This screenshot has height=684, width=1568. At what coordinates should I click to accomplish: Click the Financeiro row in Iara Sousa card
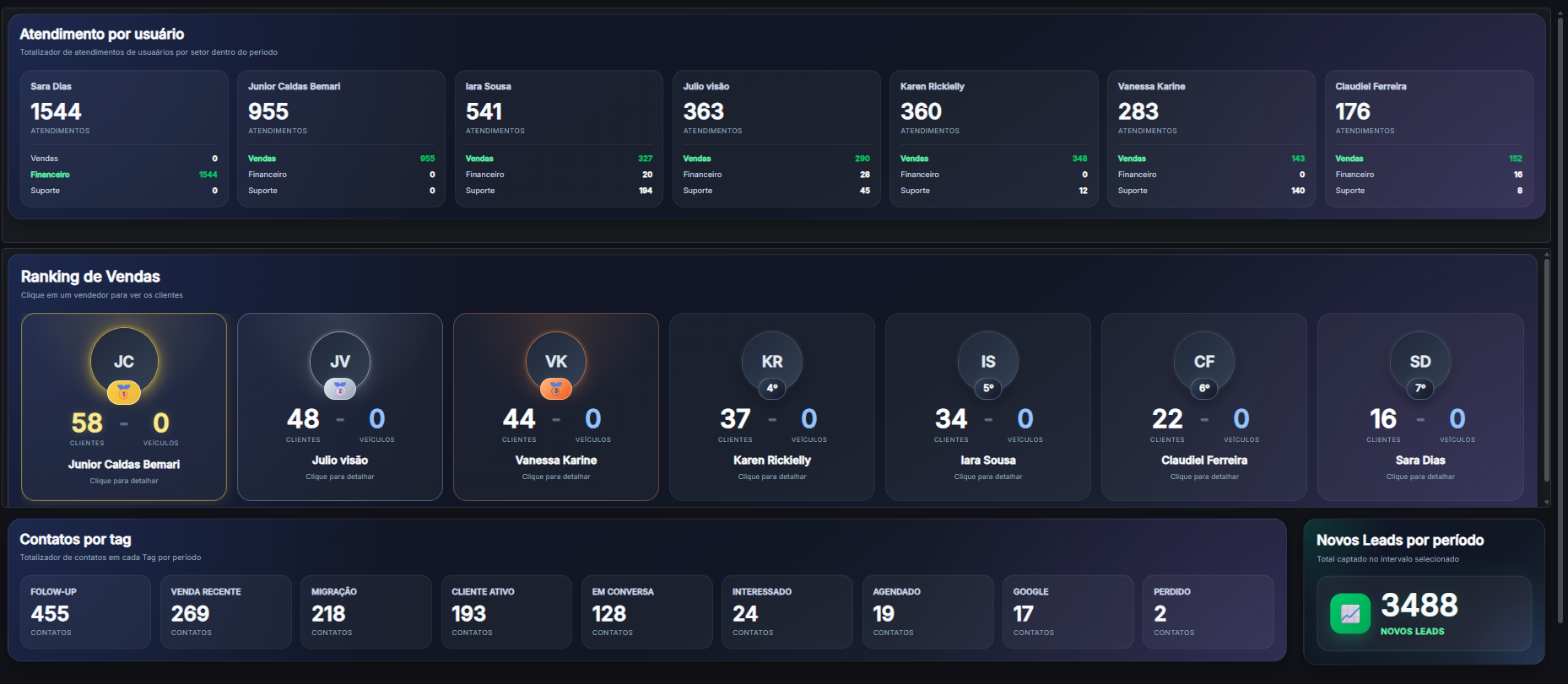pos(559,175)
